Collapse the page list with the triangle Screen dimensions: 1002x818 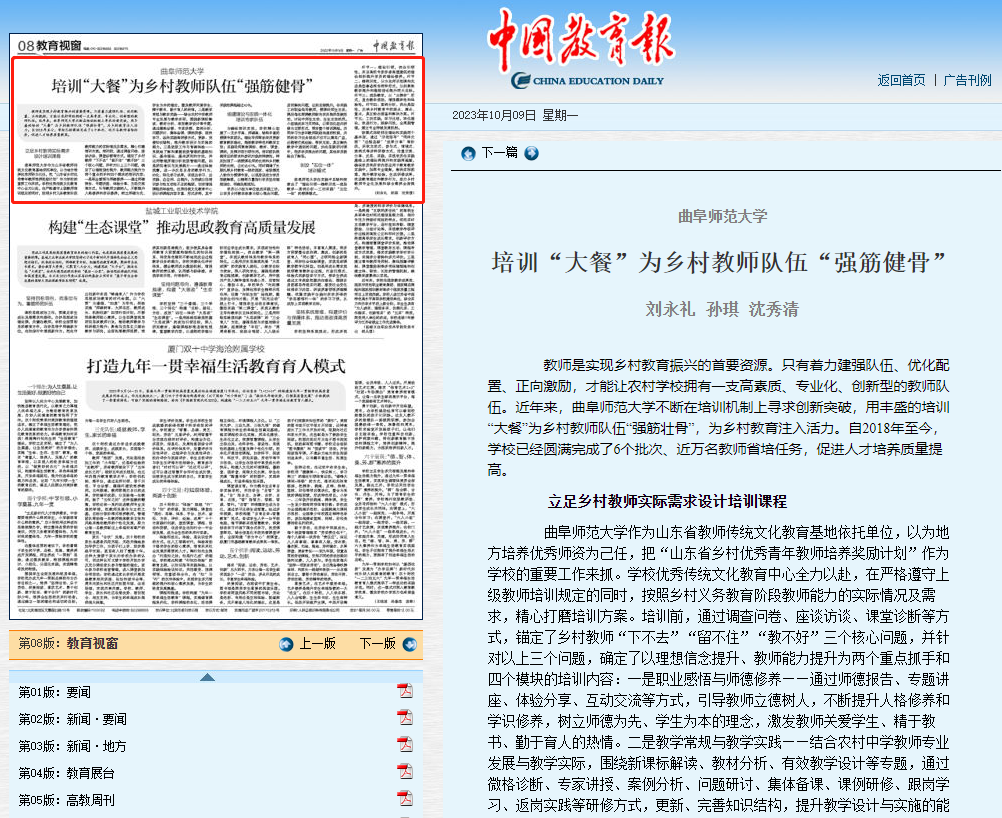click(x=207, y=677)
